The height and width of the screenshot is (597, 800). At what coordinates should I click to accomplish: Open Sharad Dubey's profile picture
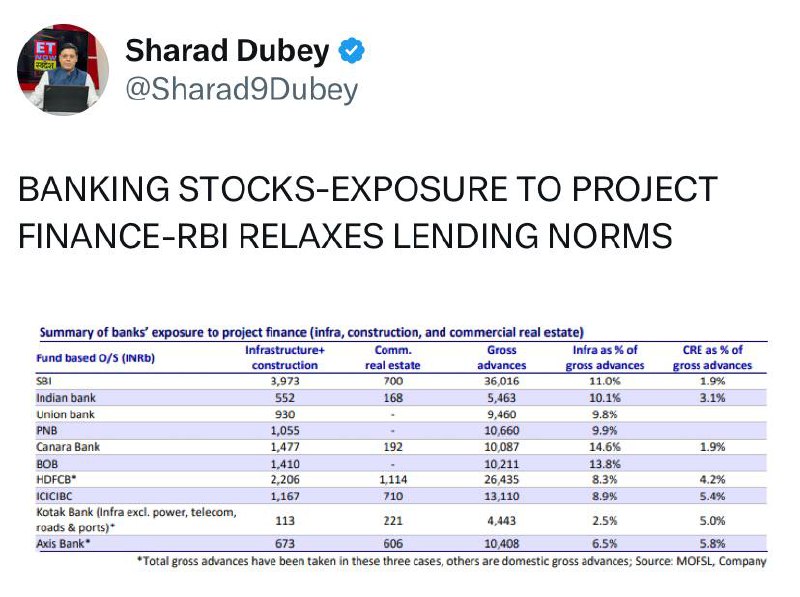pyautogui.click(x=63, y=70)
